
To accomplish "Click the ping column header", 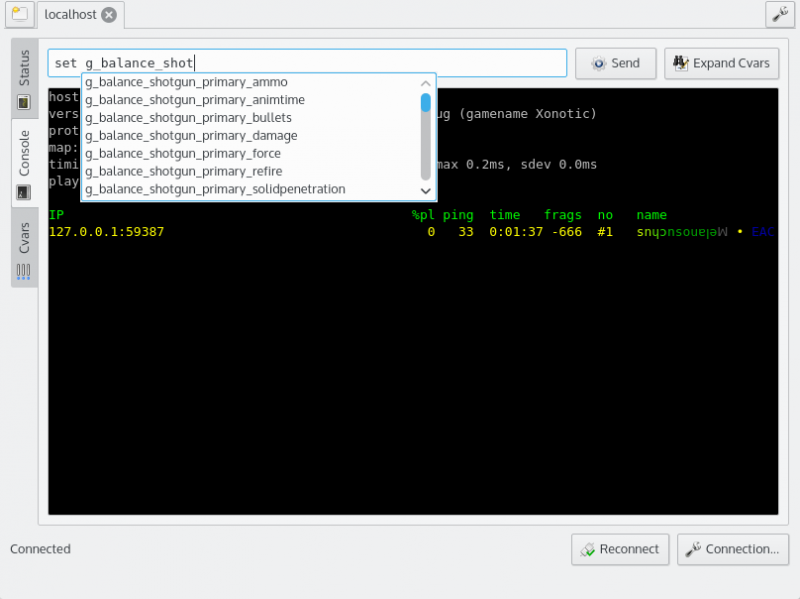I will pyautogui.click(x=458, y=215).
